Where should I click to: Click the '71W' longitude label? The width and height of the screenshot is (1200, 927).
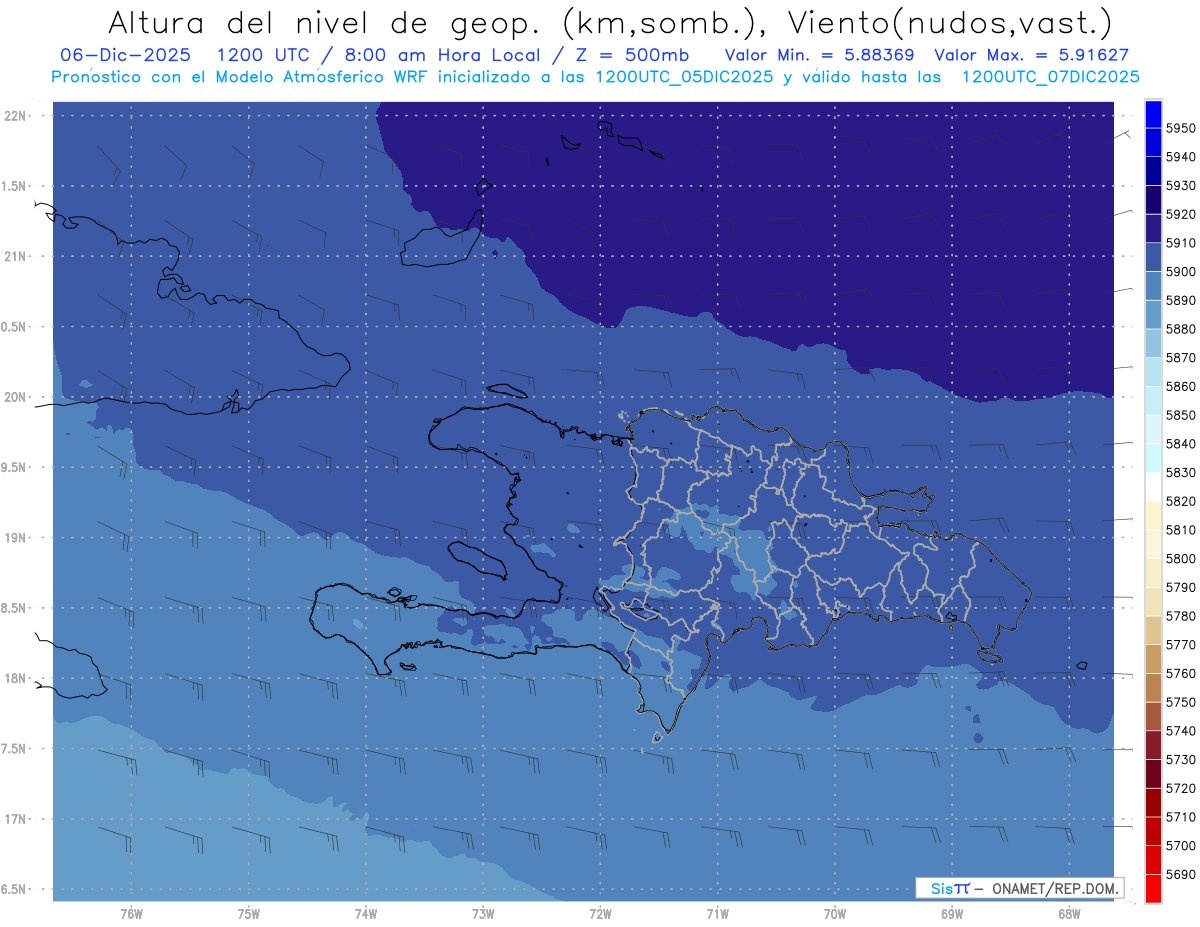(717, 913)
